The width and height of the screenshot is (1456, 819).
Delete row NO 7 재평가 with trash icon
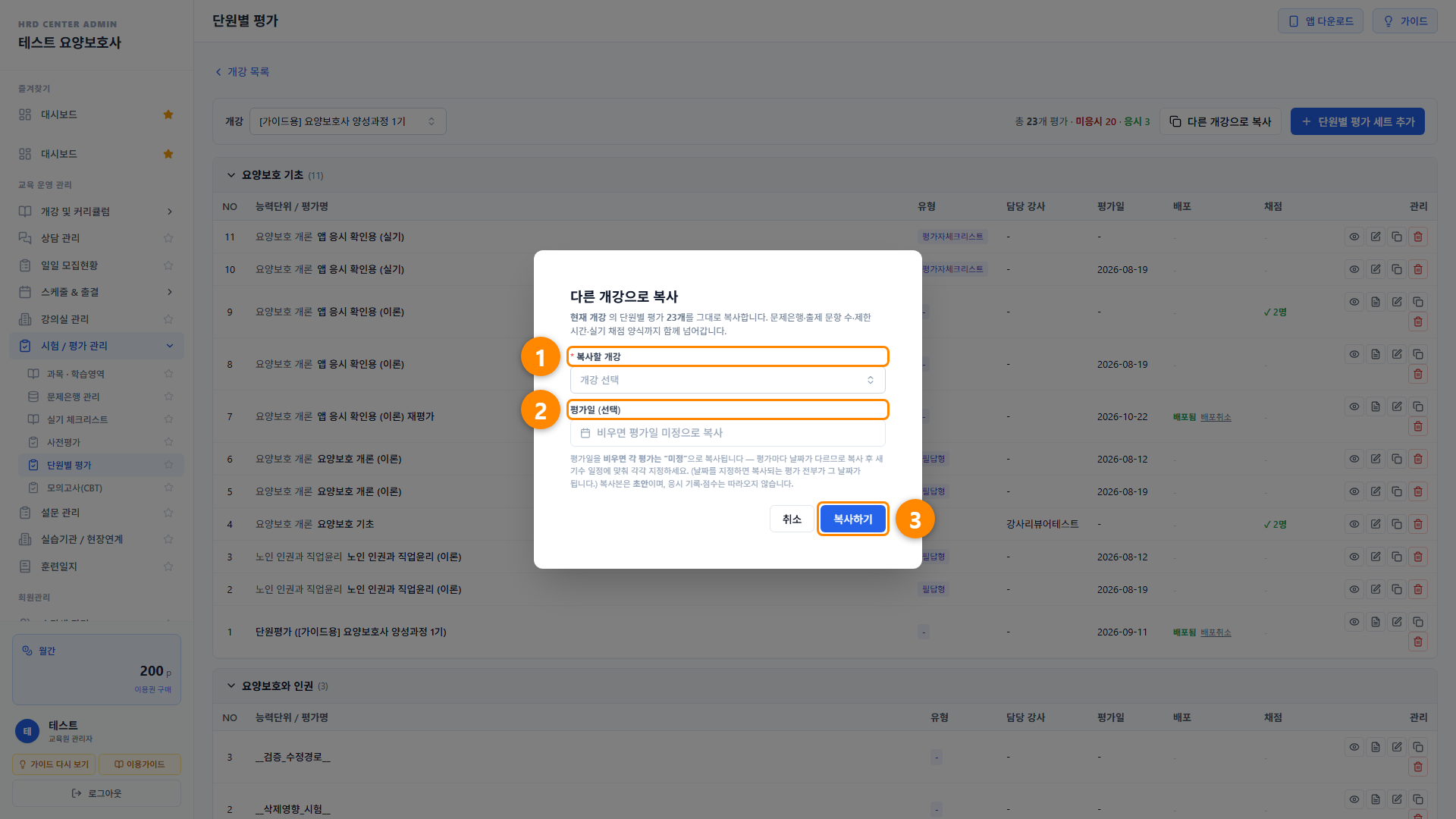(1417, 426)
